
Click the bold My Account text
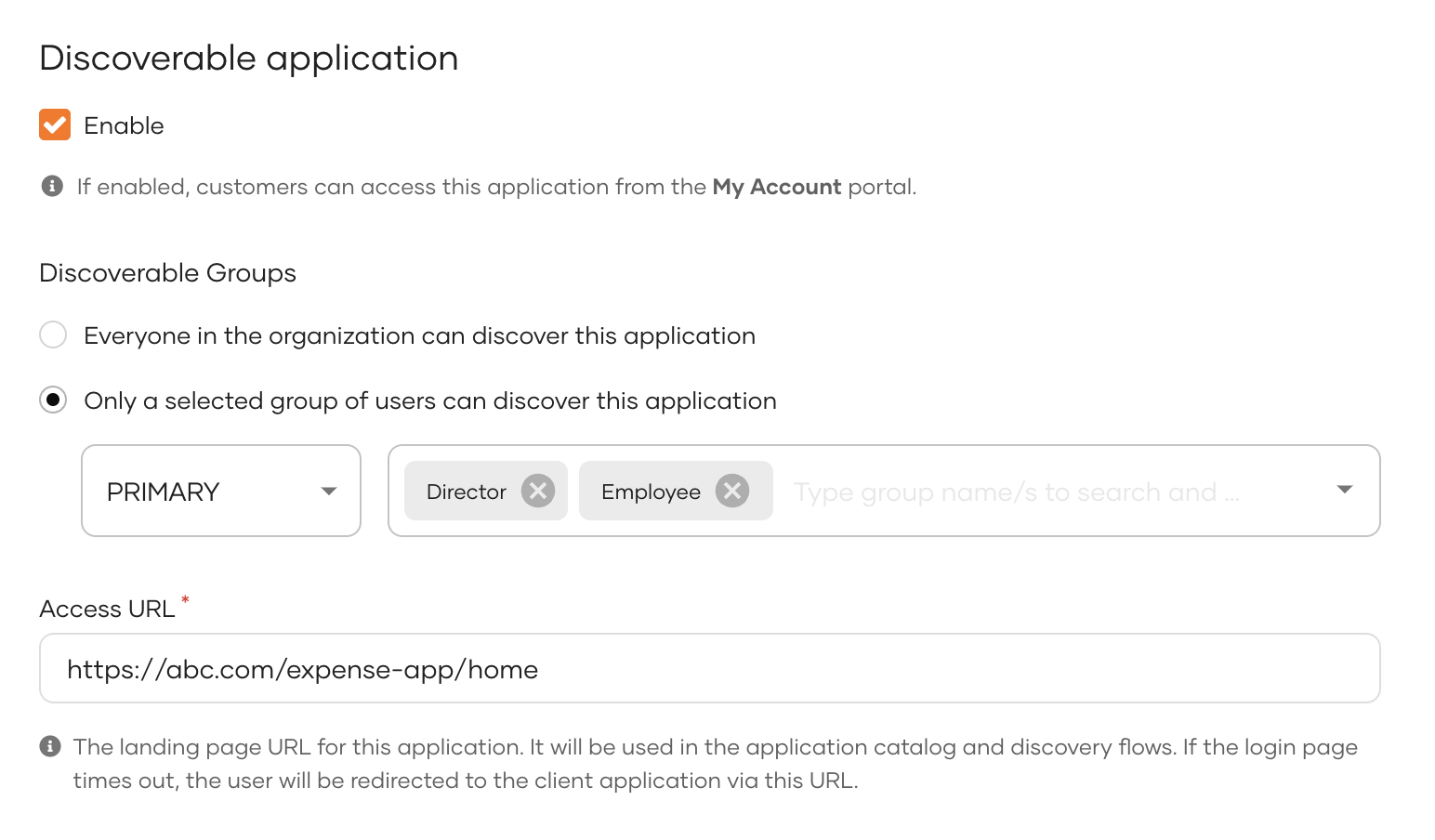(x=776, y=186)
